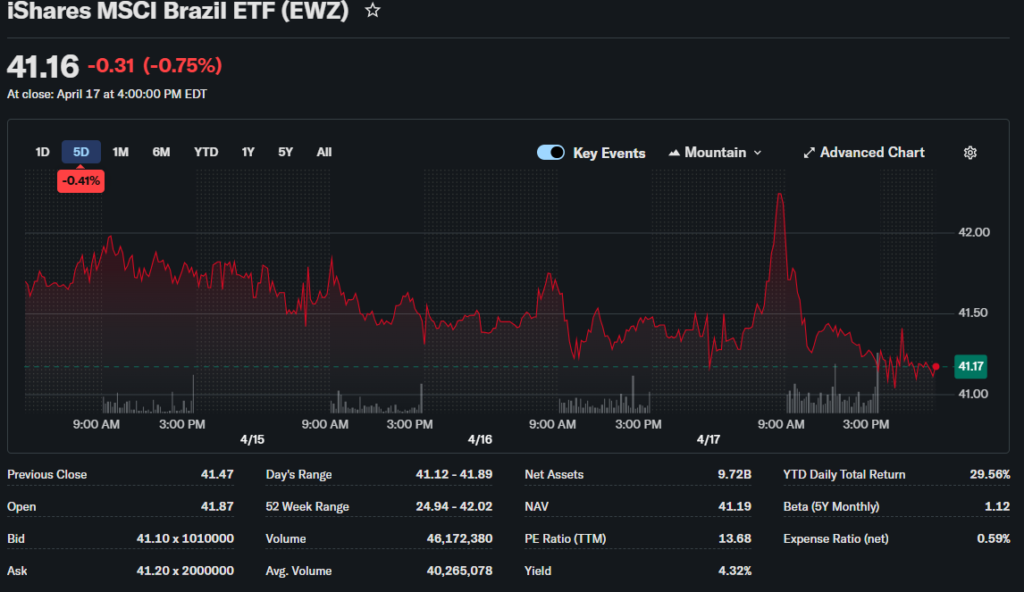Click the 41.17 current price label

pos(971,367)
